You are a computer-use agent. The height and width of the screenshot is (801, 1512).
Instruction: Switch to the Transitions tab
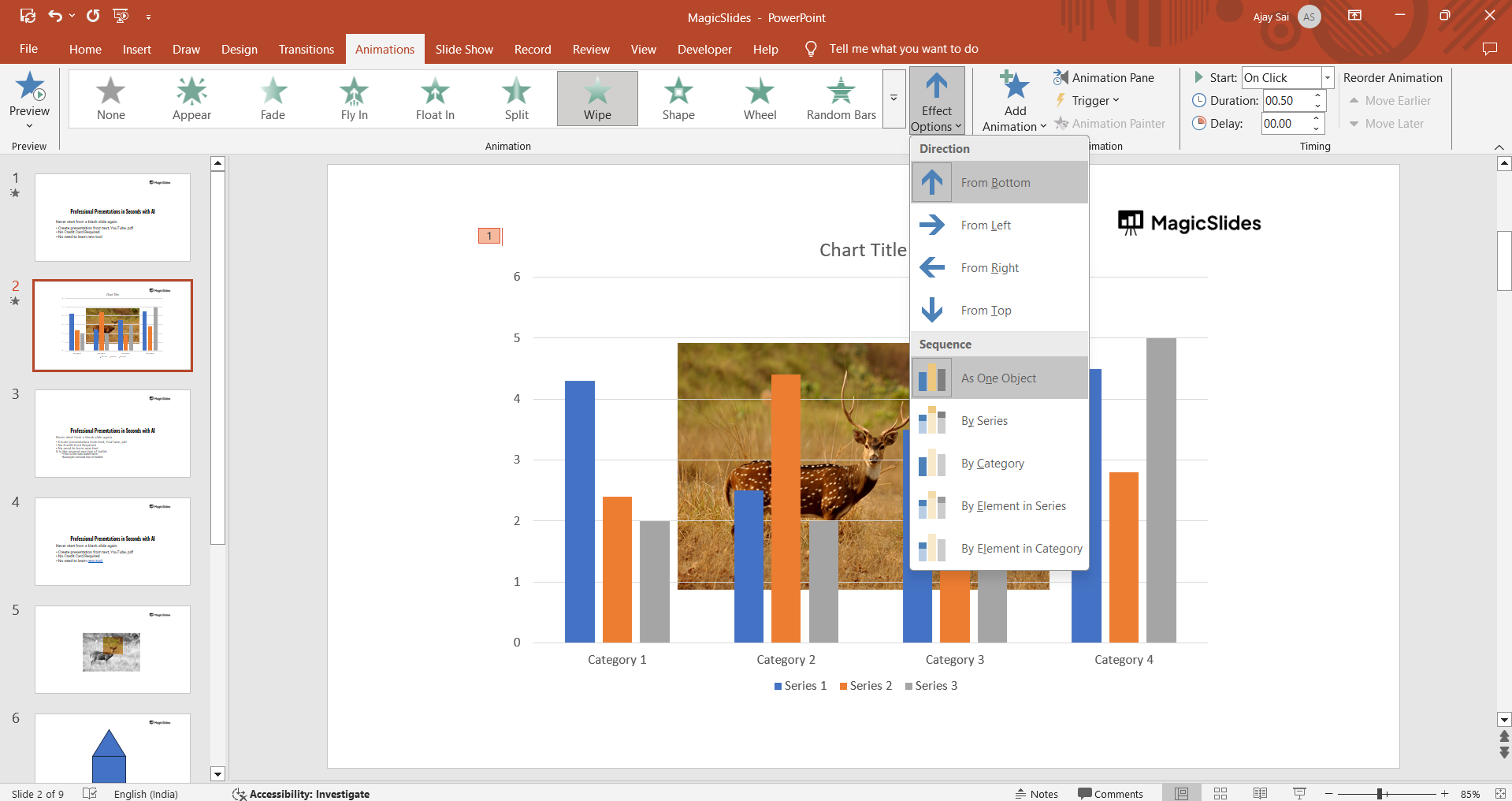point(306,49)
